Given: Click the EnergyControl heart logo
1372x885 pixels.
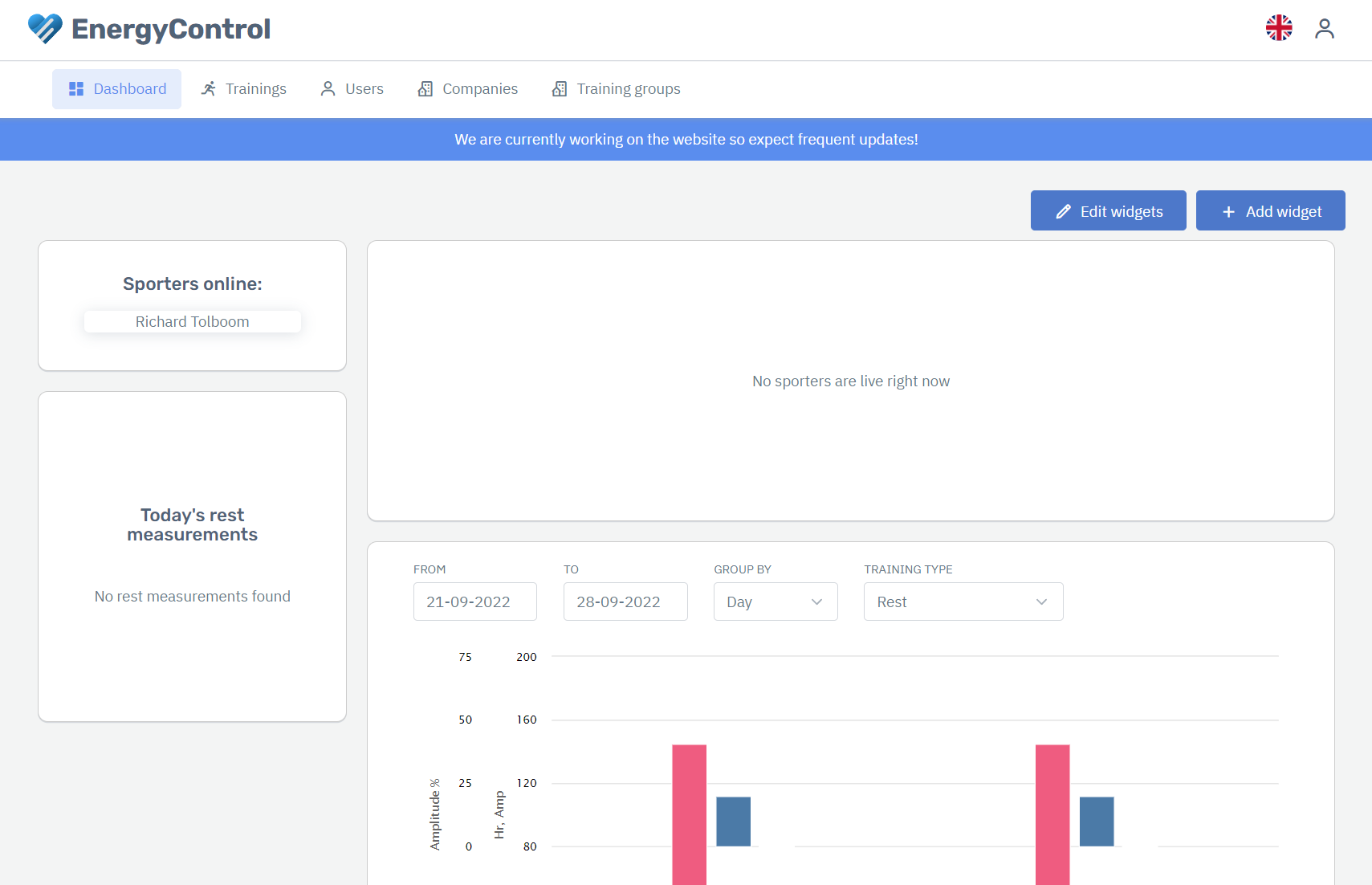Looking at the screenshot, I should (x=45, y=29).
